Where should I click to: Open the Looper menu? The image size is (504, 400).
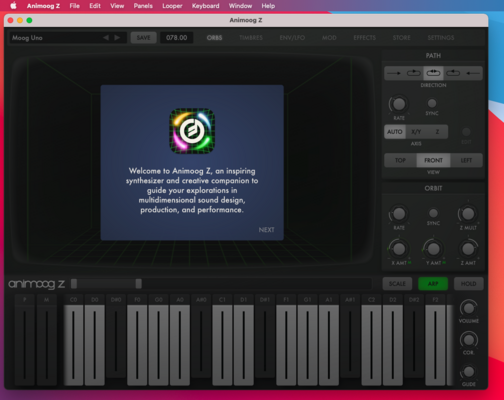[172, 6]
